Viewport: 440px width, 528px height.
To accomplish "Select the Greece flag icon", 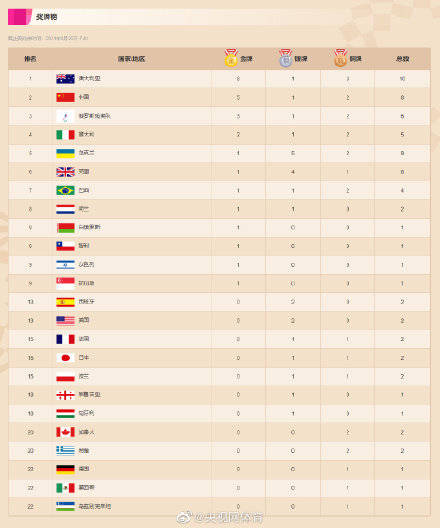I will pos(65,451).
